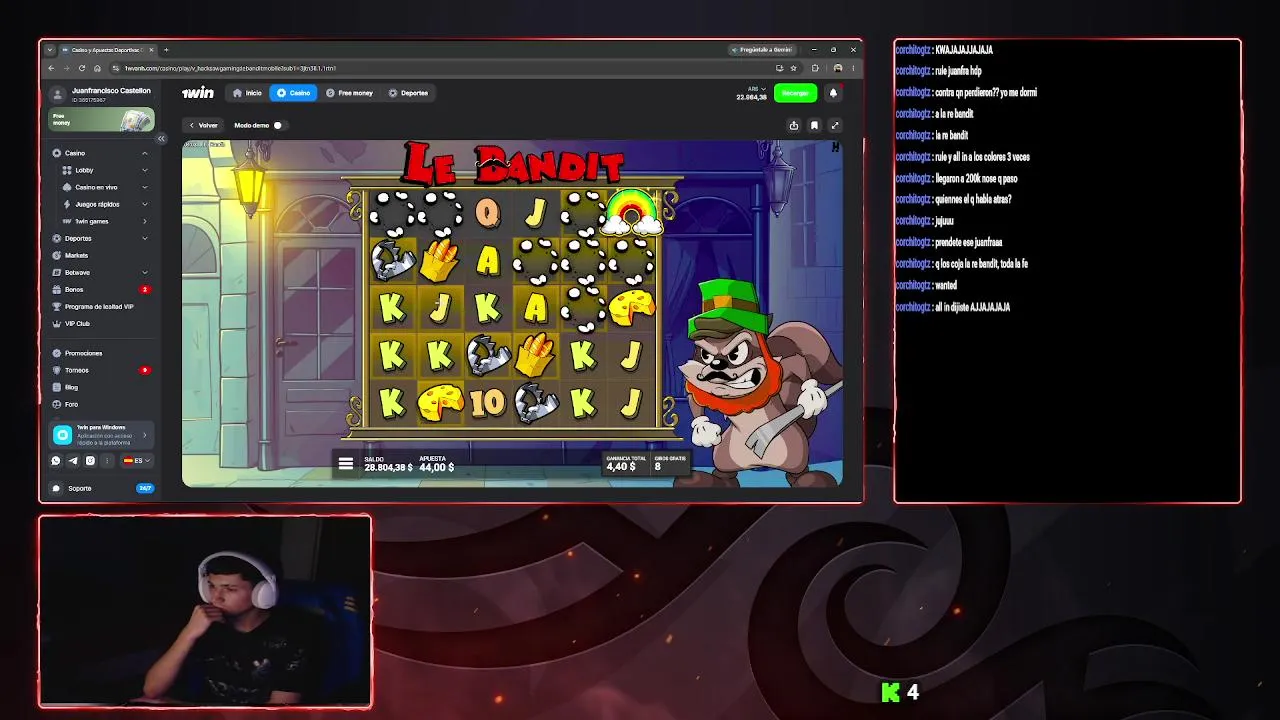
Task: Click the 1win logo
Action: point(198,93)
